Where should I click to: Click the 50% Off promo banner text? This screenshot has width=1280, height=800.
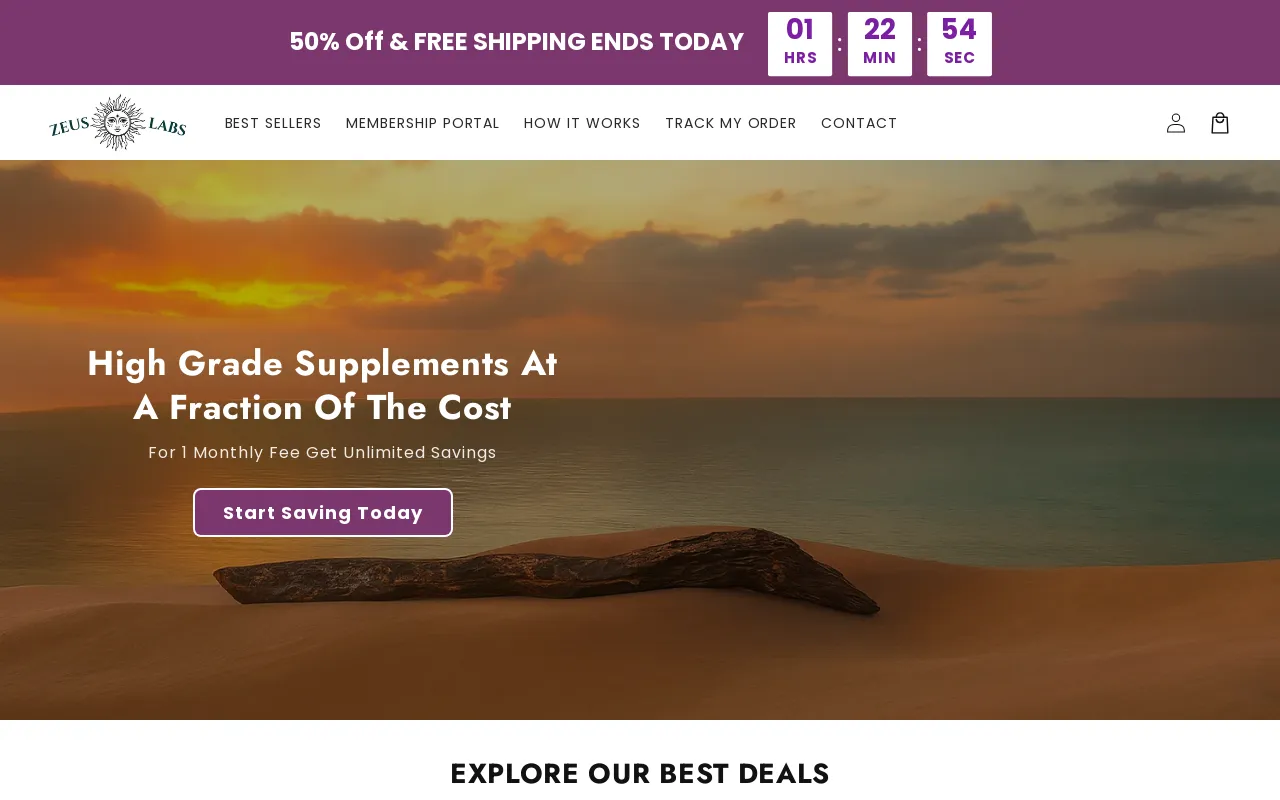click(x=517, y=42)
